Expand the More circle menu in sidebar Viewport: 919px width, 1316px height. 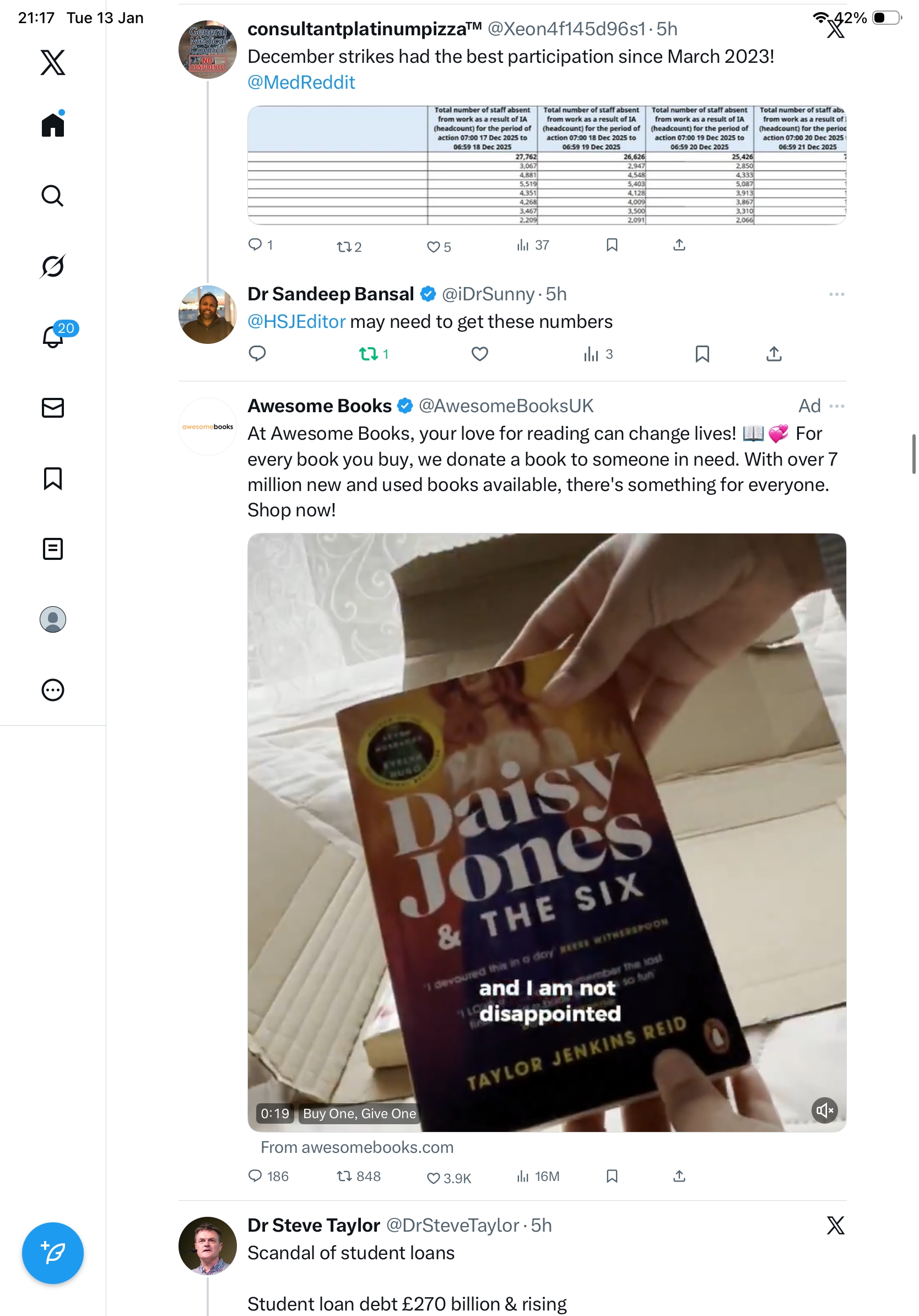pyautogui.click(x=53, y=690)
